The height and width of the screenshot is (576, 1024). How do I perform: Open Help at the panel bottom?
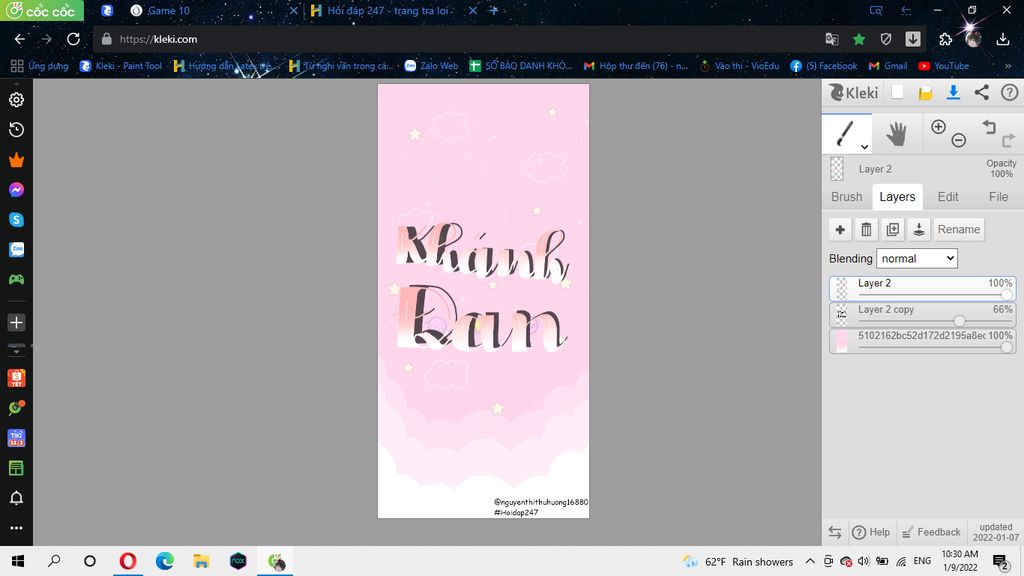pos(871,532)
